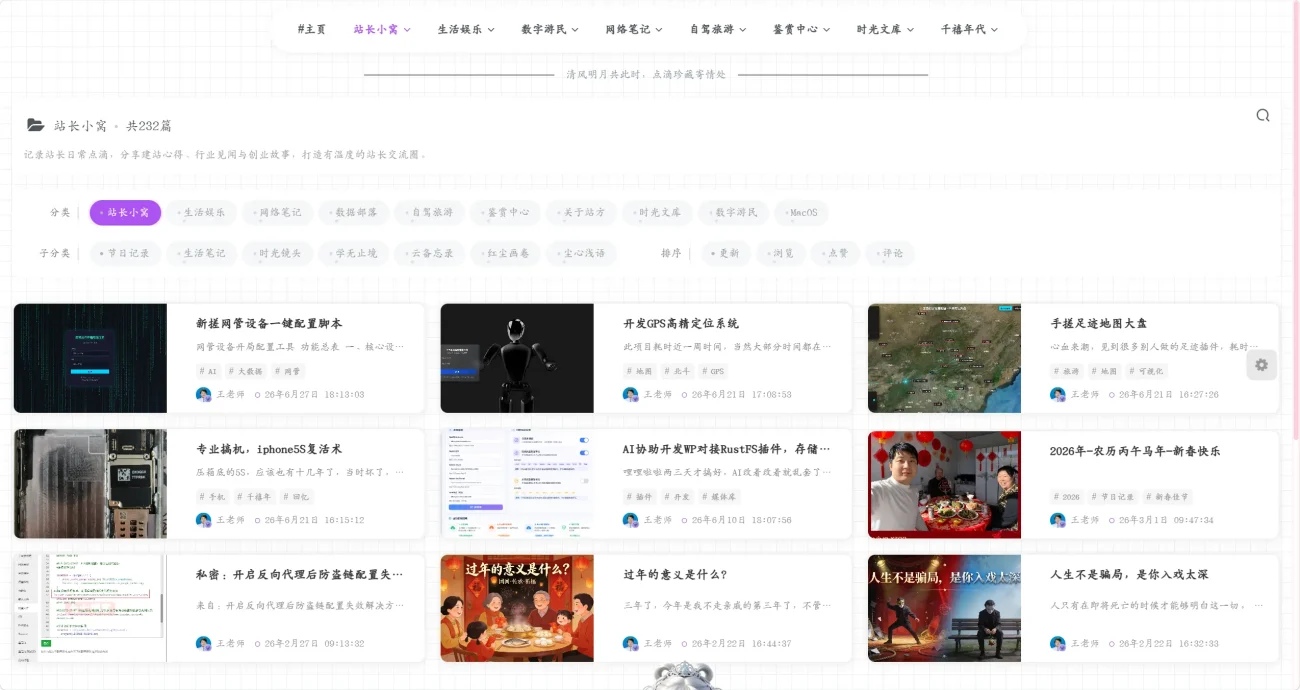Image resolution: width=1300 pixels, height=690 pixels.
Task: Click the satellite map thumbnail of 足迹地图 post
Action: (944, 358)
